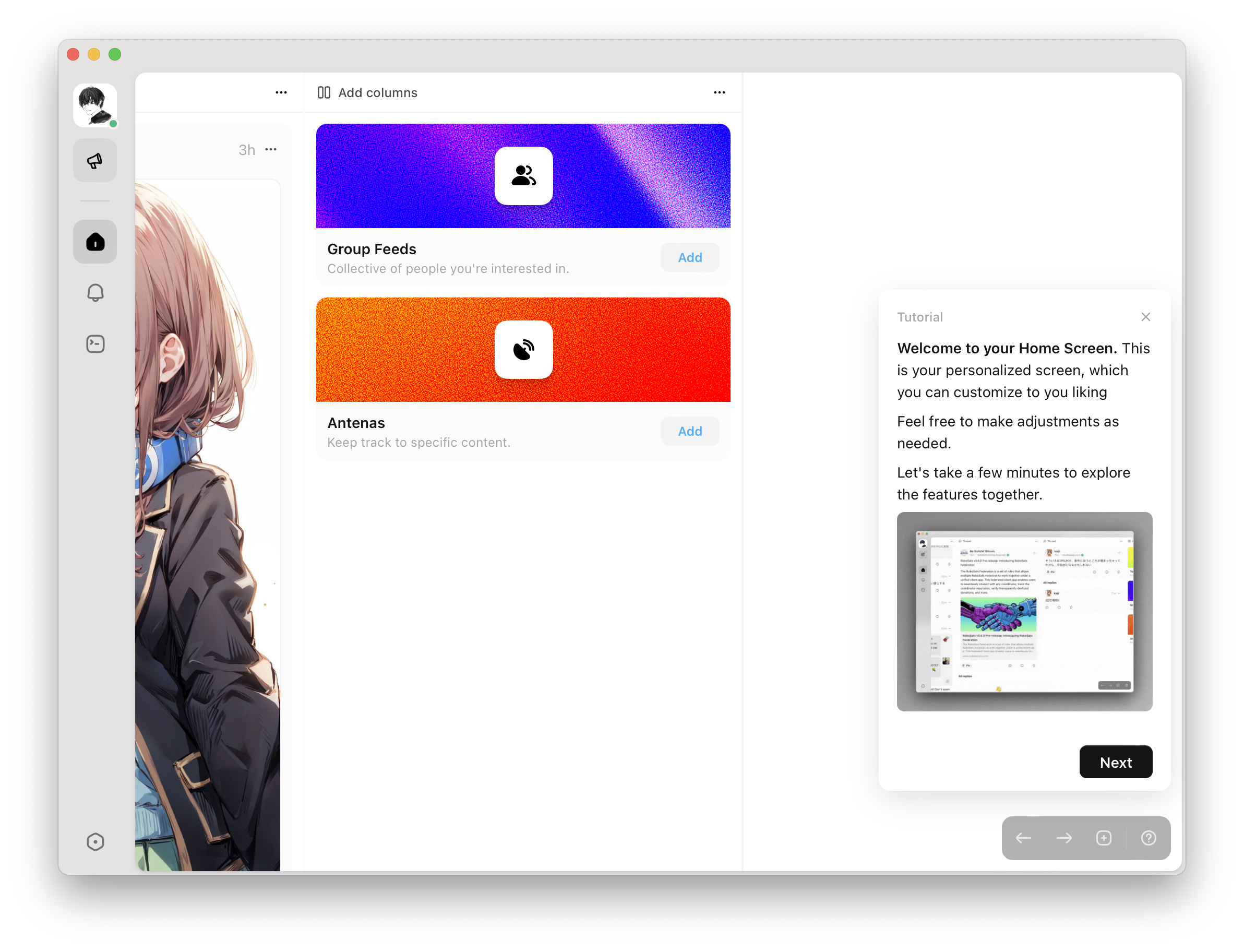Image resolution: width=1244 pixels, height=952 pixels.
Task: Open post options menu beside 3h
Action: (x=271, y=150)
